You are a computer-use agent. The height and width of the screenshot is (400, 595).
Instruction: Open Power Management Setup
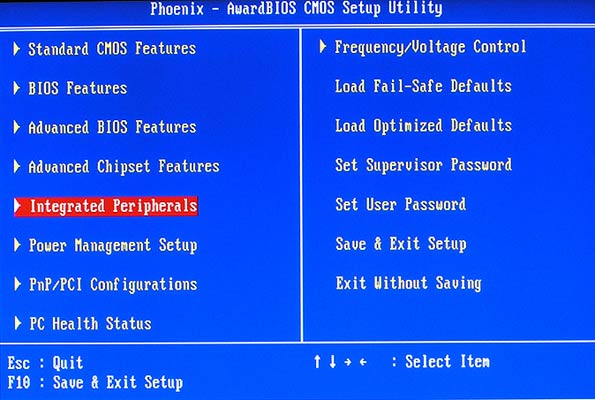[113, 246]
